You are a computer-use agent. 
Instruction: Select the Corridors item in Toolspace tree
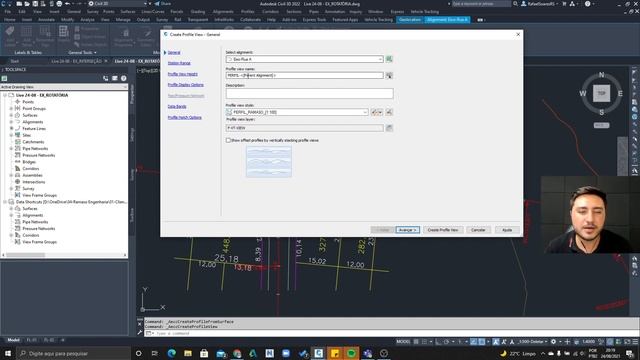pos(31,169)
